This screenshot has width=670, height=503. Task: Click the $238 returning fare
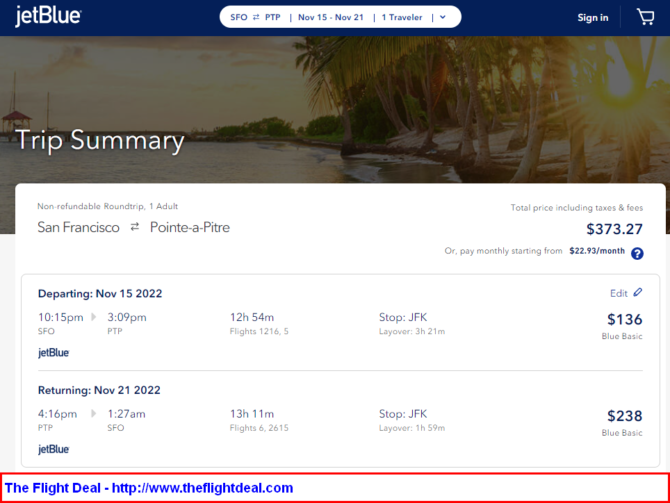[x=625, y=416]
